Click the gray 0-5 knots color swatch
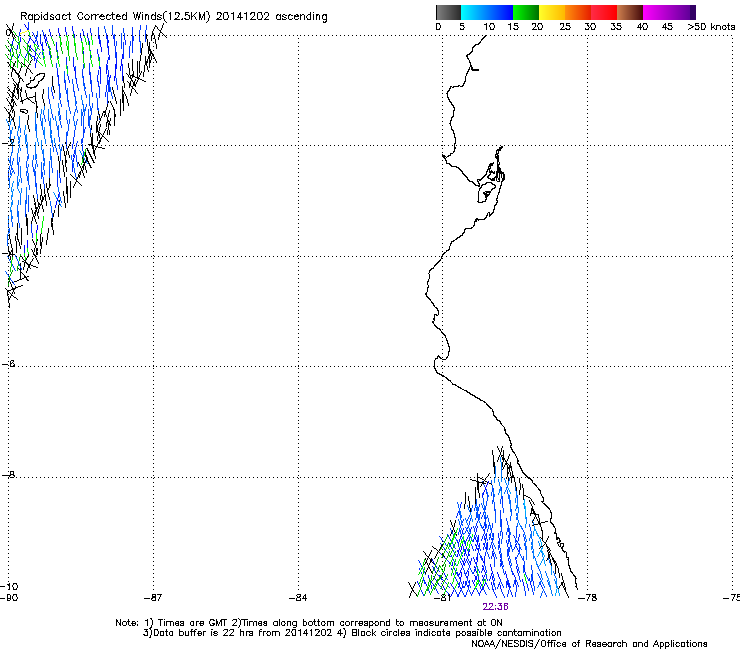Screen dimensions: 740x650 click(x=448, y=12)
